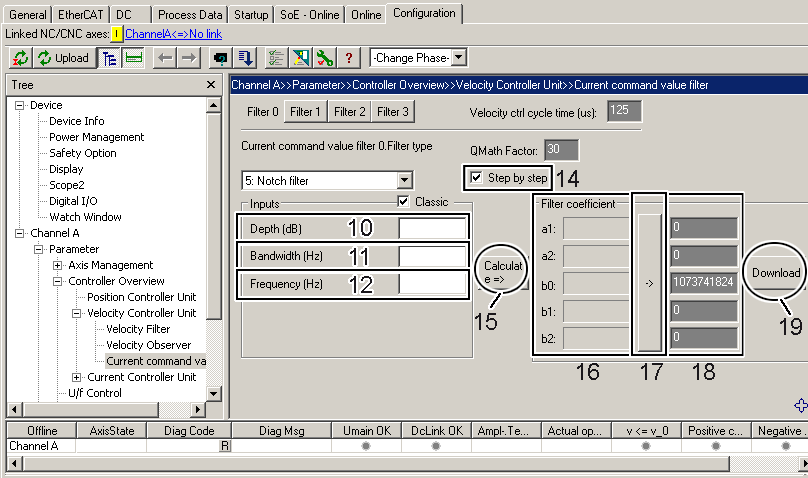The image size is (808, 478).
Task: Click the refresh icon with red mark
Action: (x=21, y=58)
